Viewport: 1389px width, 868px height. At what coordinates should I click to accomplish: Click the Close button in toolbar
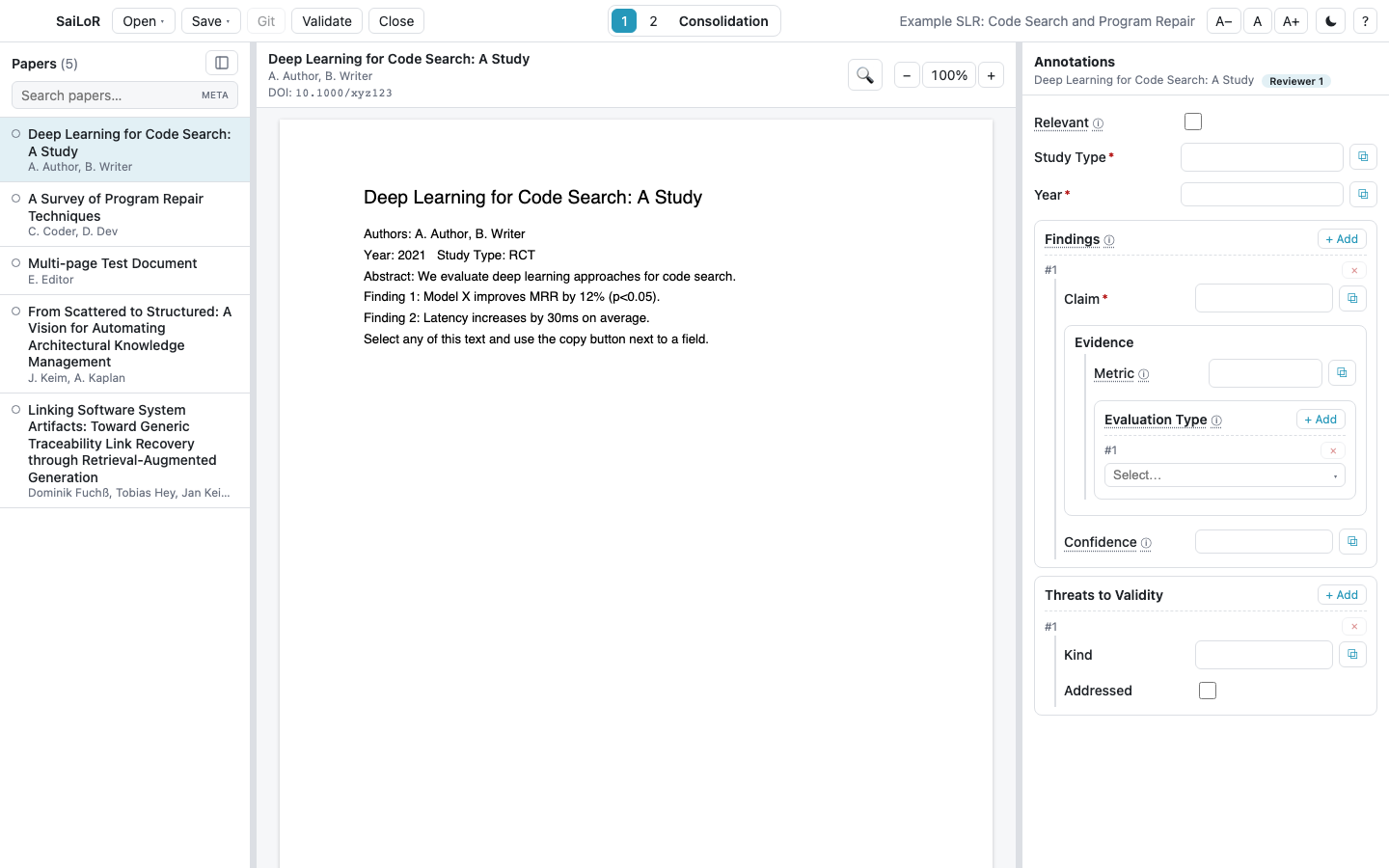tap(396, 21)
